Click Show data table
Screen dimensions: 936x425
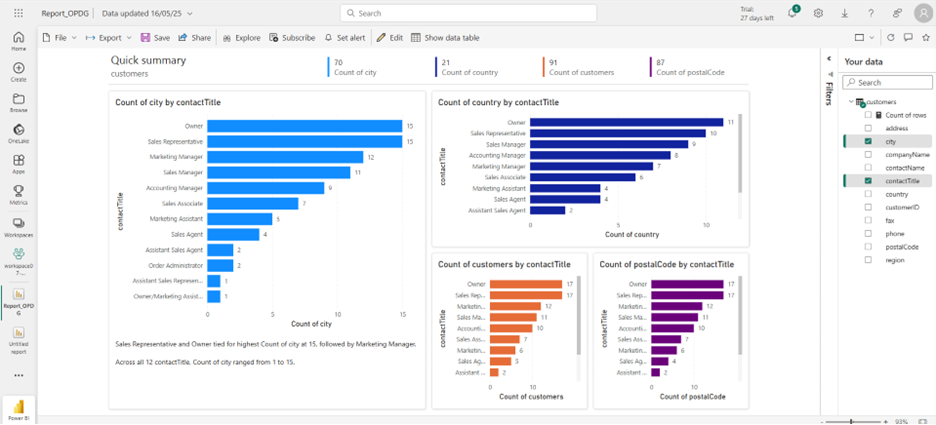[x=445, y=38]
